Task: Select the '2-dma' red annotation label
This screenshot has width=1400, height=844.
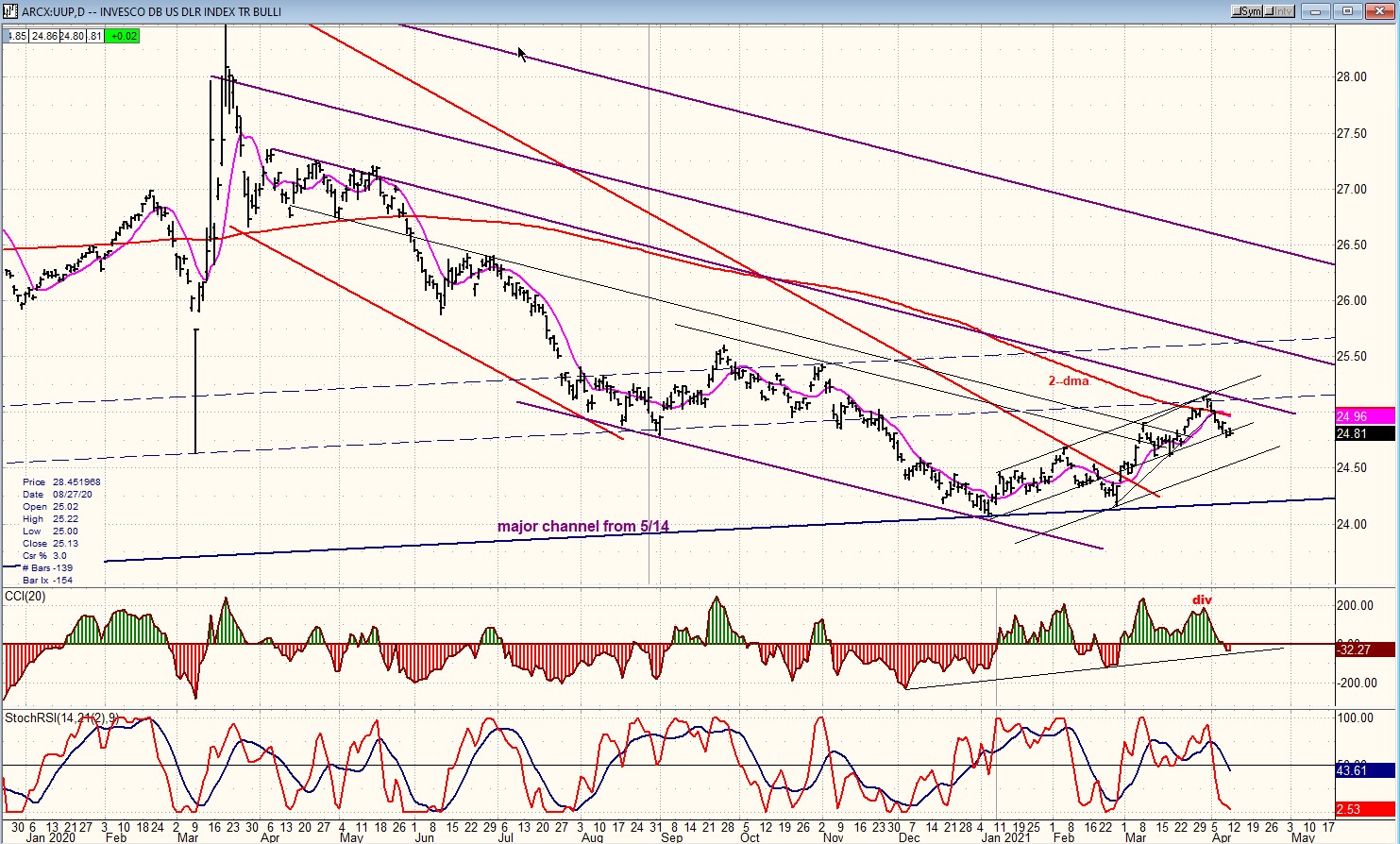Action: 1069,381
